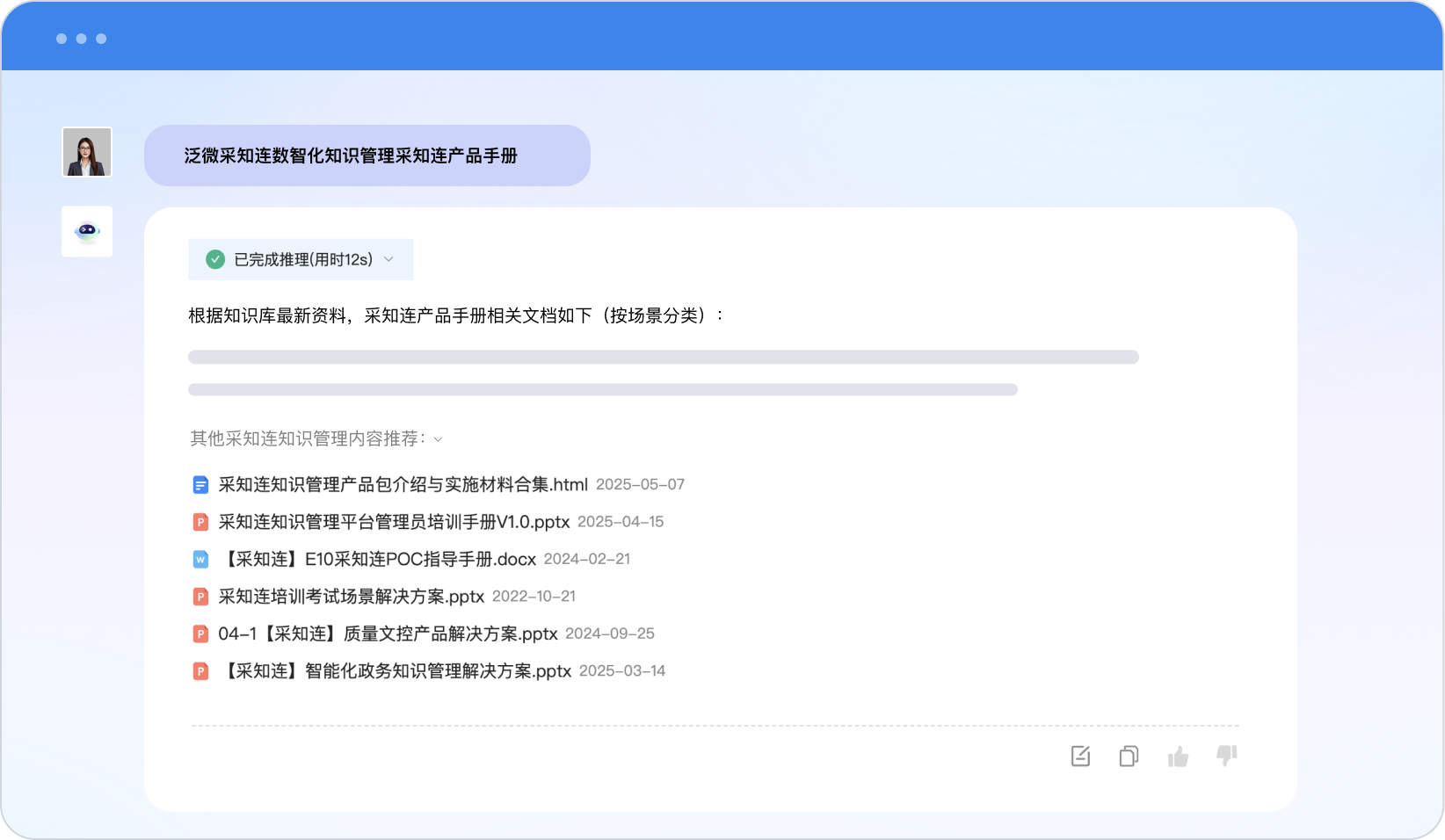The width and height of the screenshot is (1445, 840).
Task: Collapse the 其他采知连知识管理内容推荐 list chevron
Action: 439,439
